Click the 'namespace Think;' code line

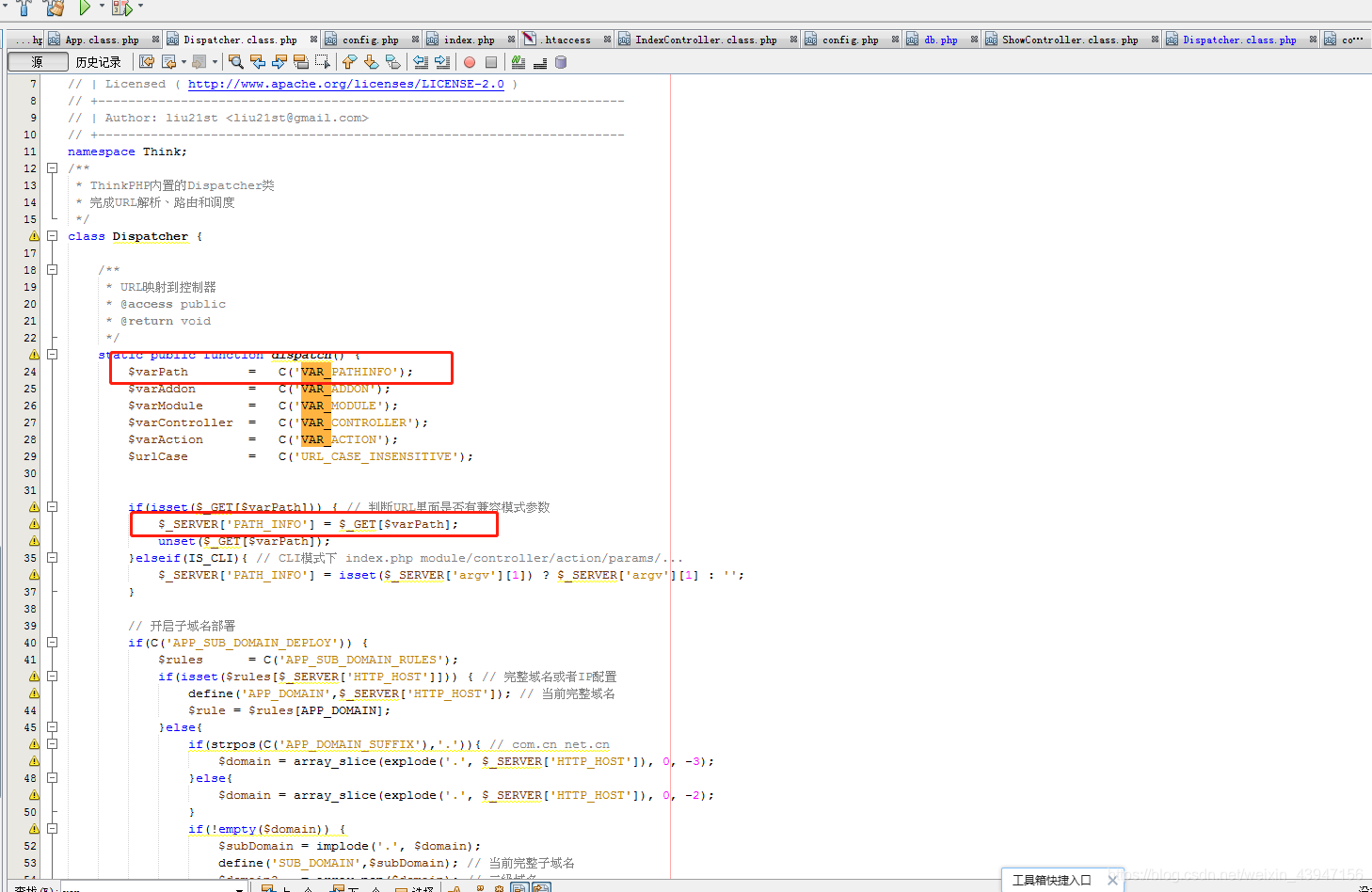coord(127,151)
